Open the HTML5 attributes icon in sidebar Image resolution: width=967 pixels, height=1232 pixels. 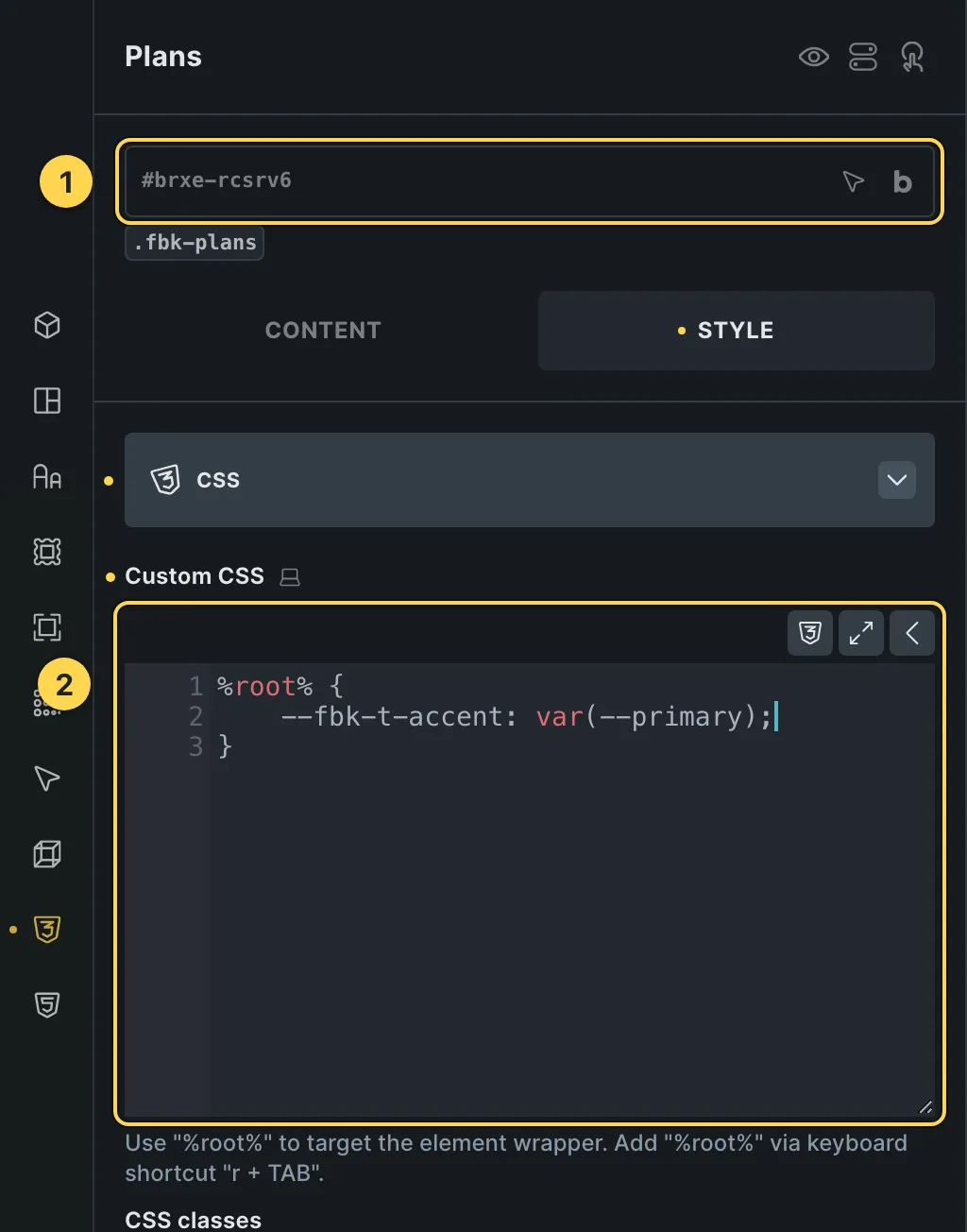coord(47,1005)
